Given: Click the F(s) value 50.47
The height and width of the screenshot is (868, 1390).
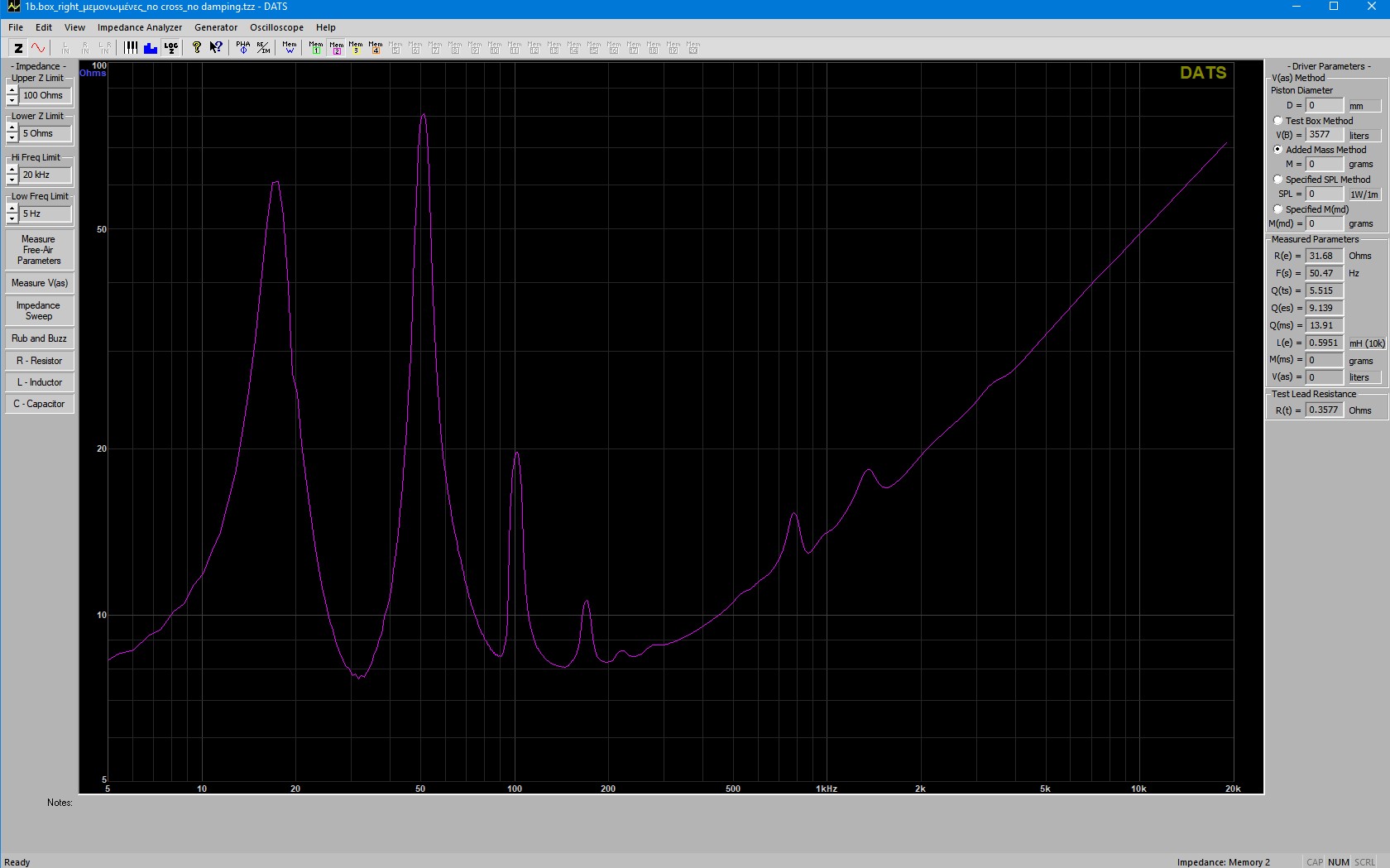Looking at the screenshot, I should click(x=1324, y=273).
